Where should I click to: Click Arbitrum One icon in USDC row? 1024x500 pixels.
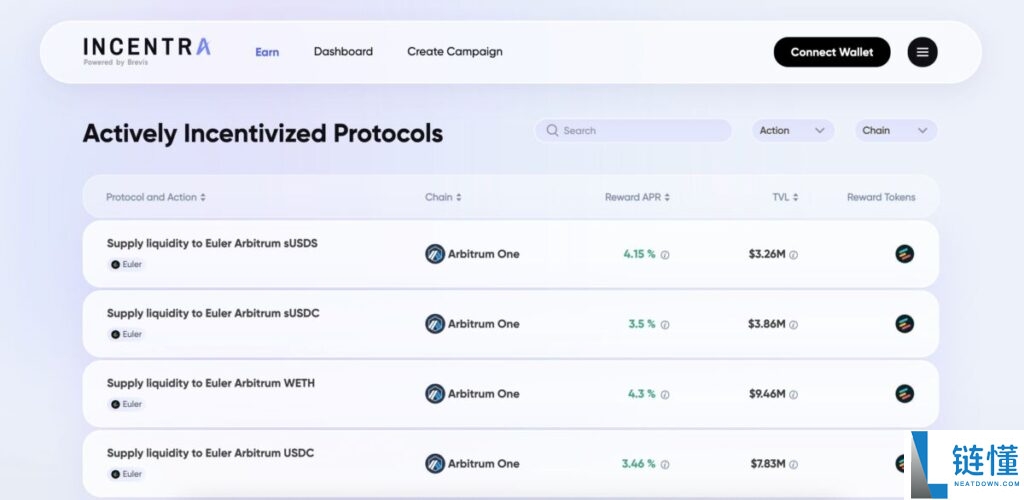point(435,464)
